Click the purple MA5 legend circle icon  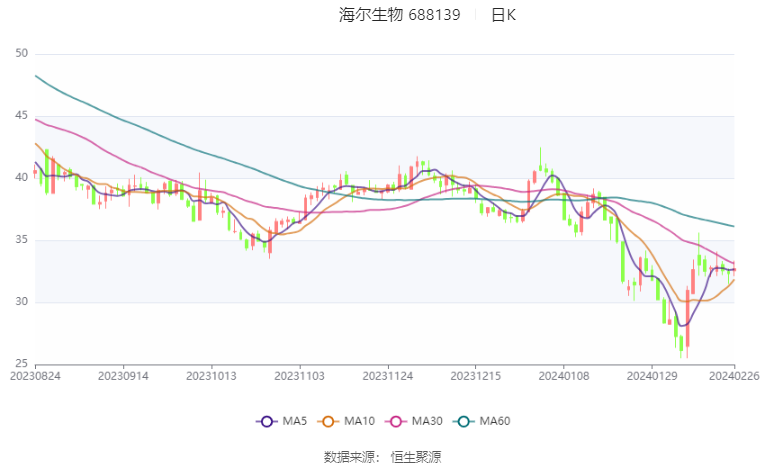pos(266,422)
